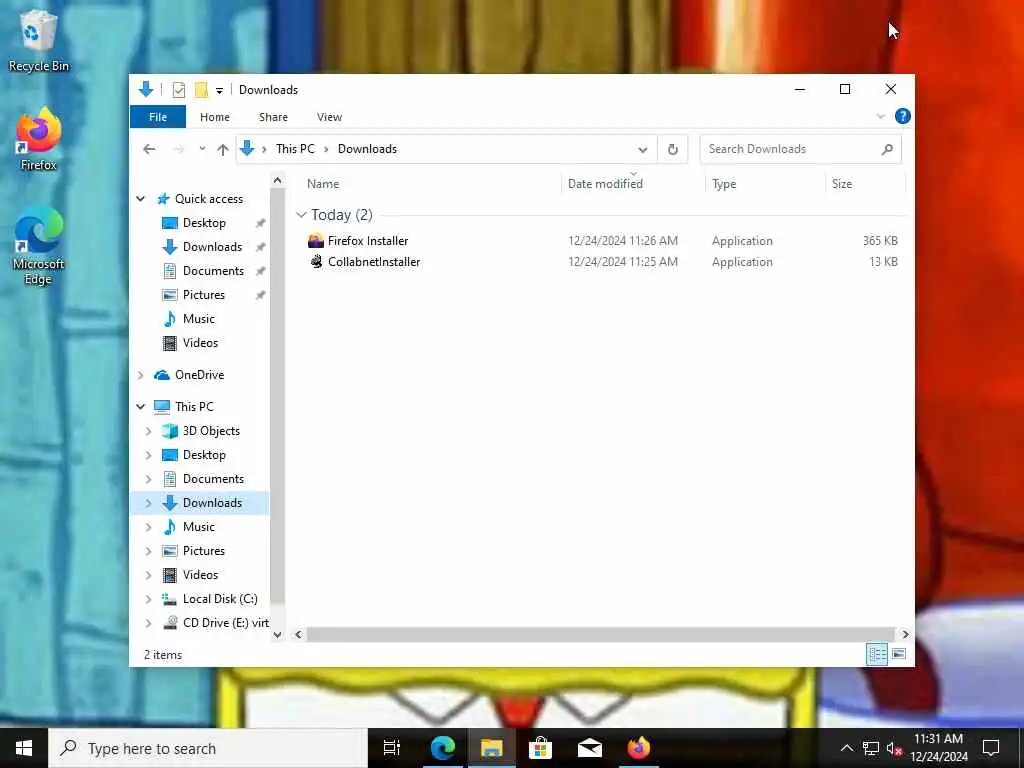Viewport: 1024px width, 768px height.
Task: Open the Recycle Bin desktop icon
Action: 38,42
